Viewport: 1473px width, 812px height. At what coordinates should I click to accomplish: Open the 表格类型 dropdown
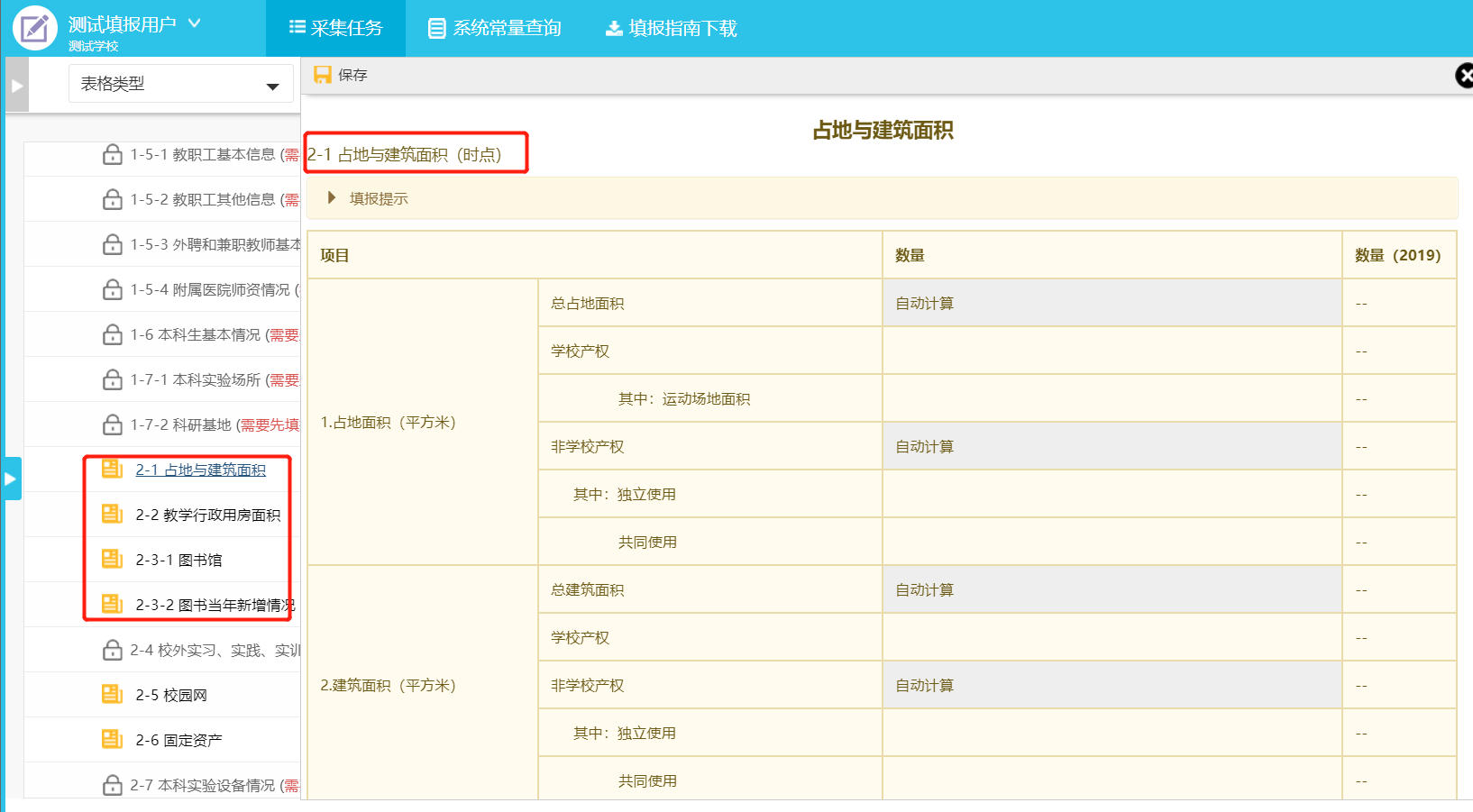click(x=180, y=85)
